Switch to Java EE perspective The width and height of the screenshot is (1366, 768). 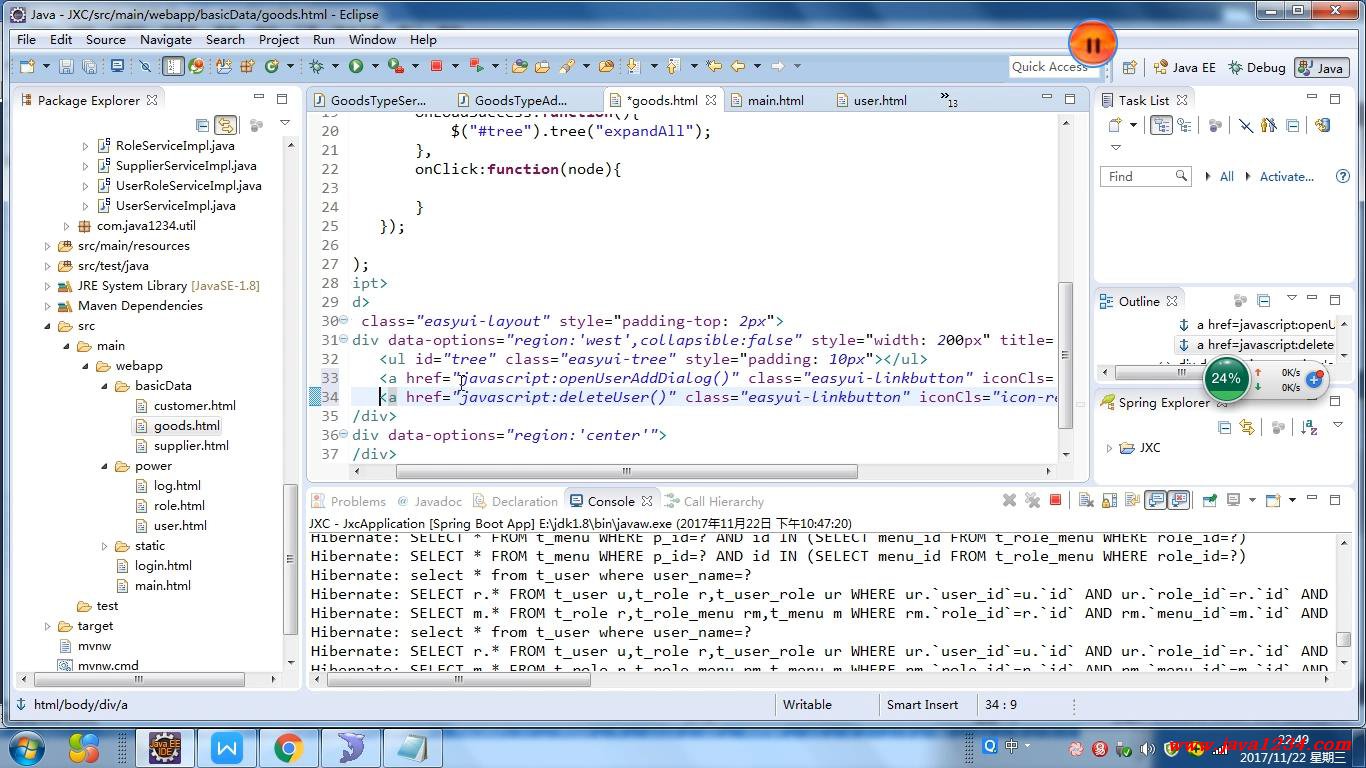[1185, 68]
